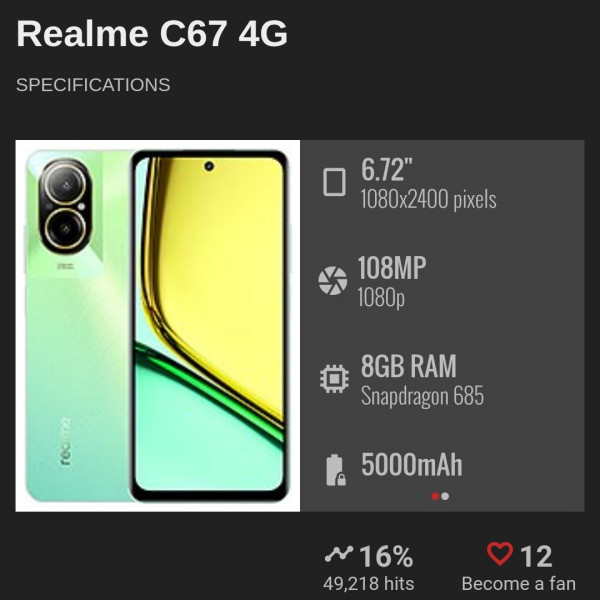Click the 5000mAh battery spec text
The image size is (600, 600).
[412, 465]
